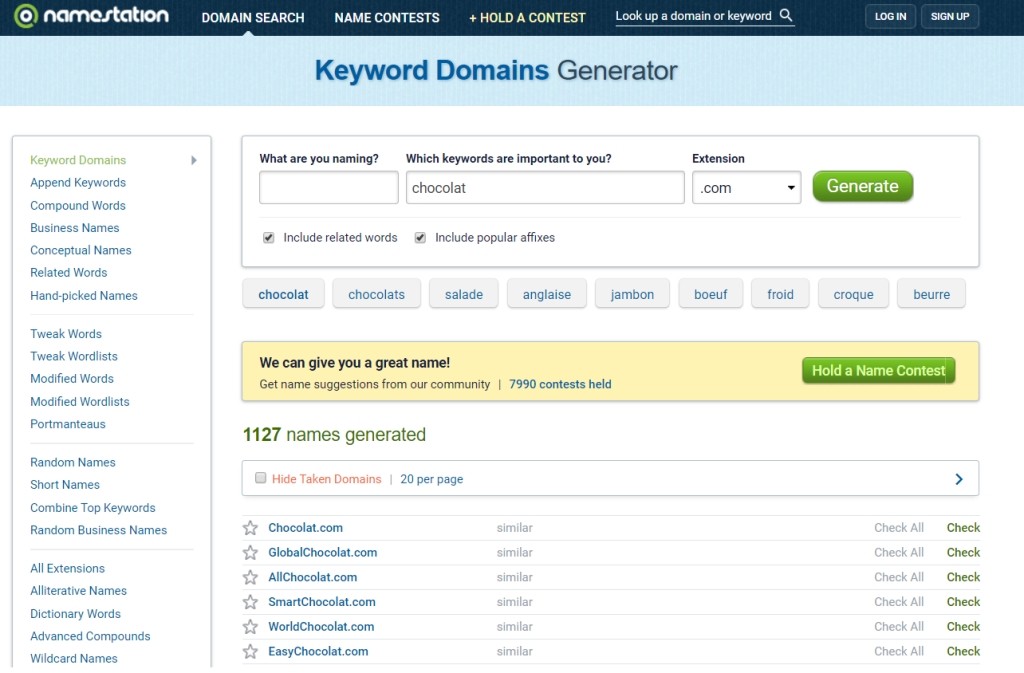Click the Namestation logo
The width and height of the screenshot is (1024, 673).
point(91,16)
